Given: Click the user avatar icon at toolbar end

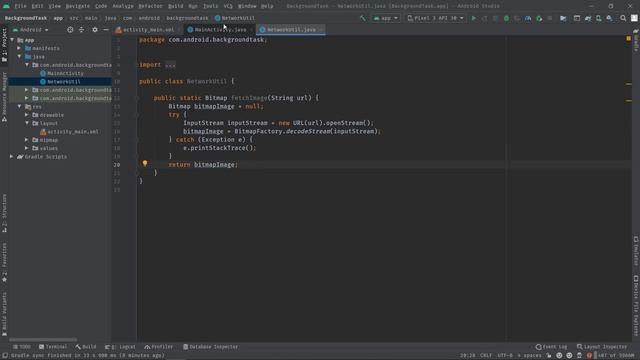Looking at the screenshot, I should tap(634, 18).
